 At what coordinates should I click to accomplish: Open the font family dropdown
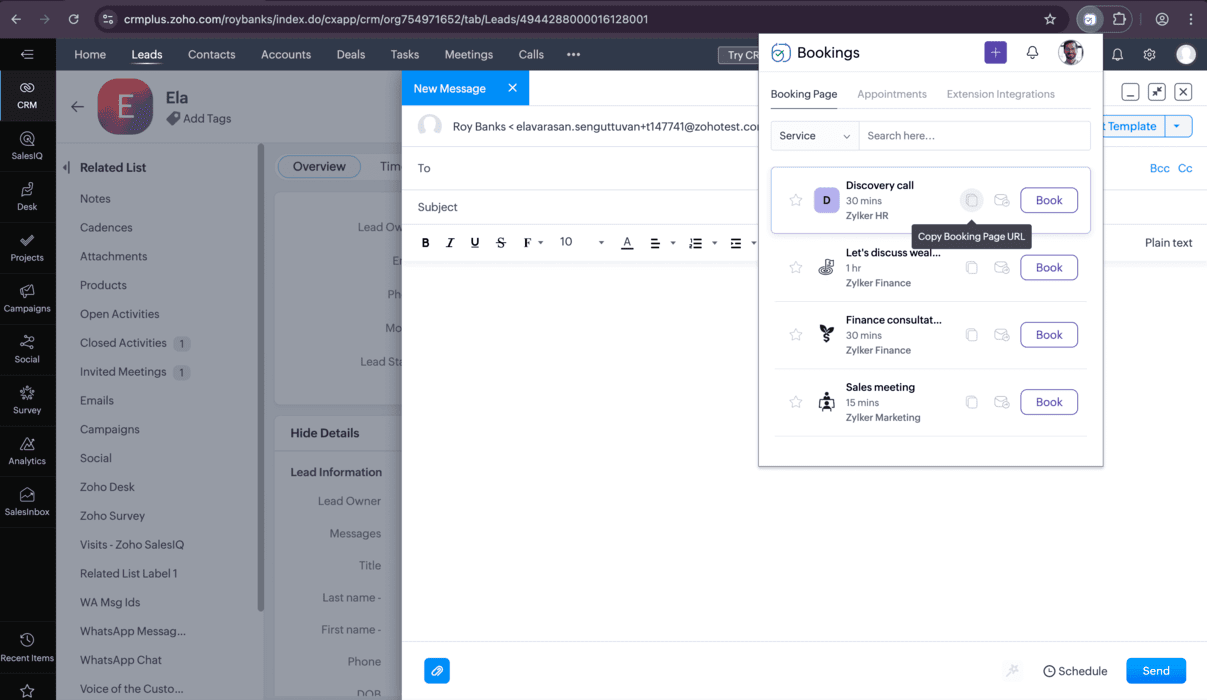click(x=532, y=243)
